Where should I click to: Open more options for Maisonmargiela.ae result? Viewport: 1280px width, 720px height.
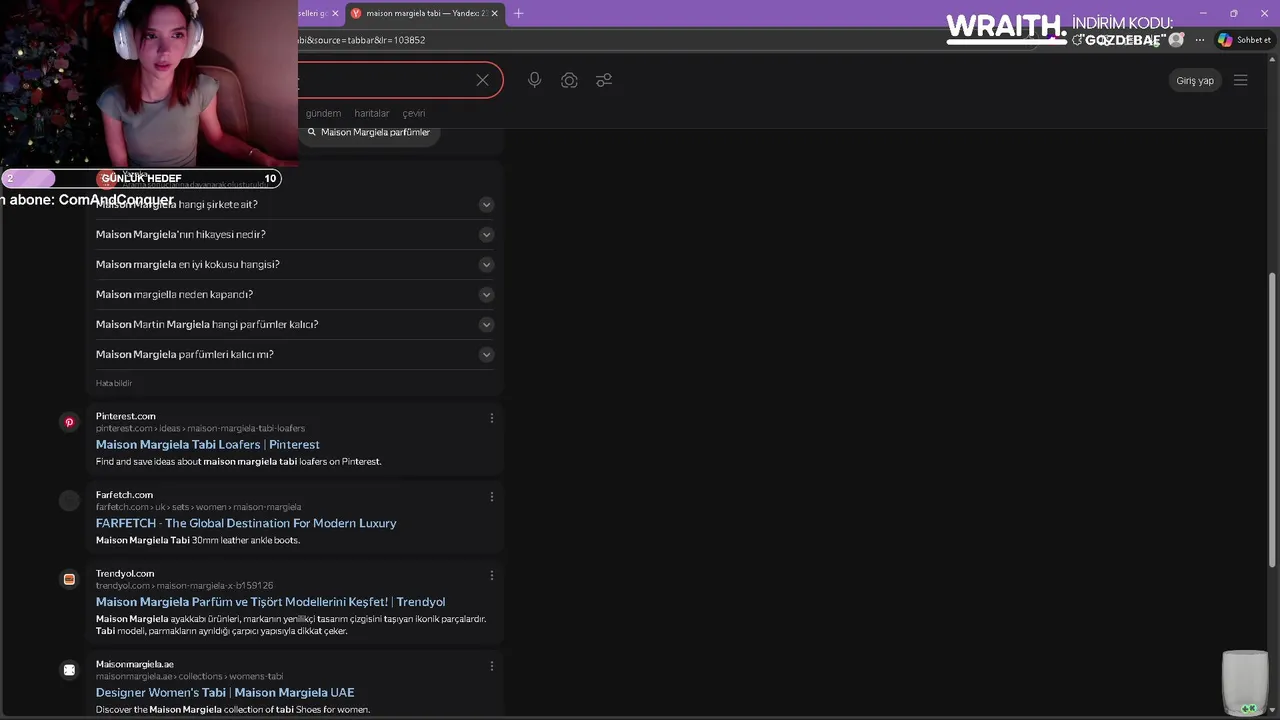(491, 665)
